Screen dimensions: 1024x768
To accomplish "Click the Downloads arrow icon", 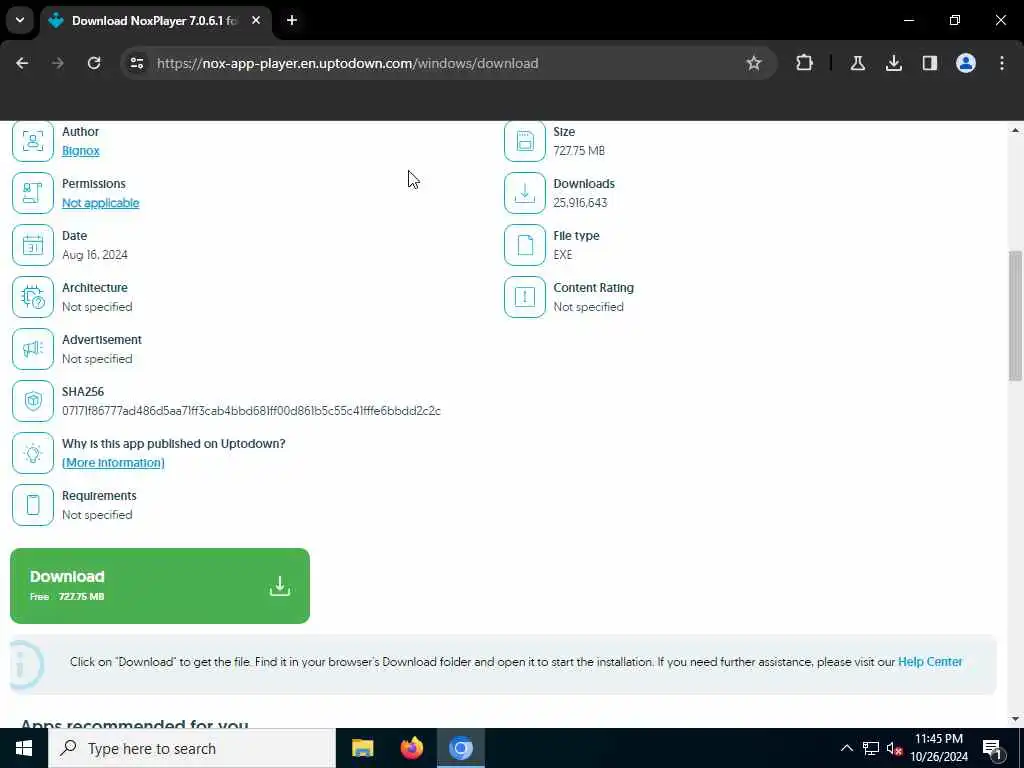I will [524, 193].
